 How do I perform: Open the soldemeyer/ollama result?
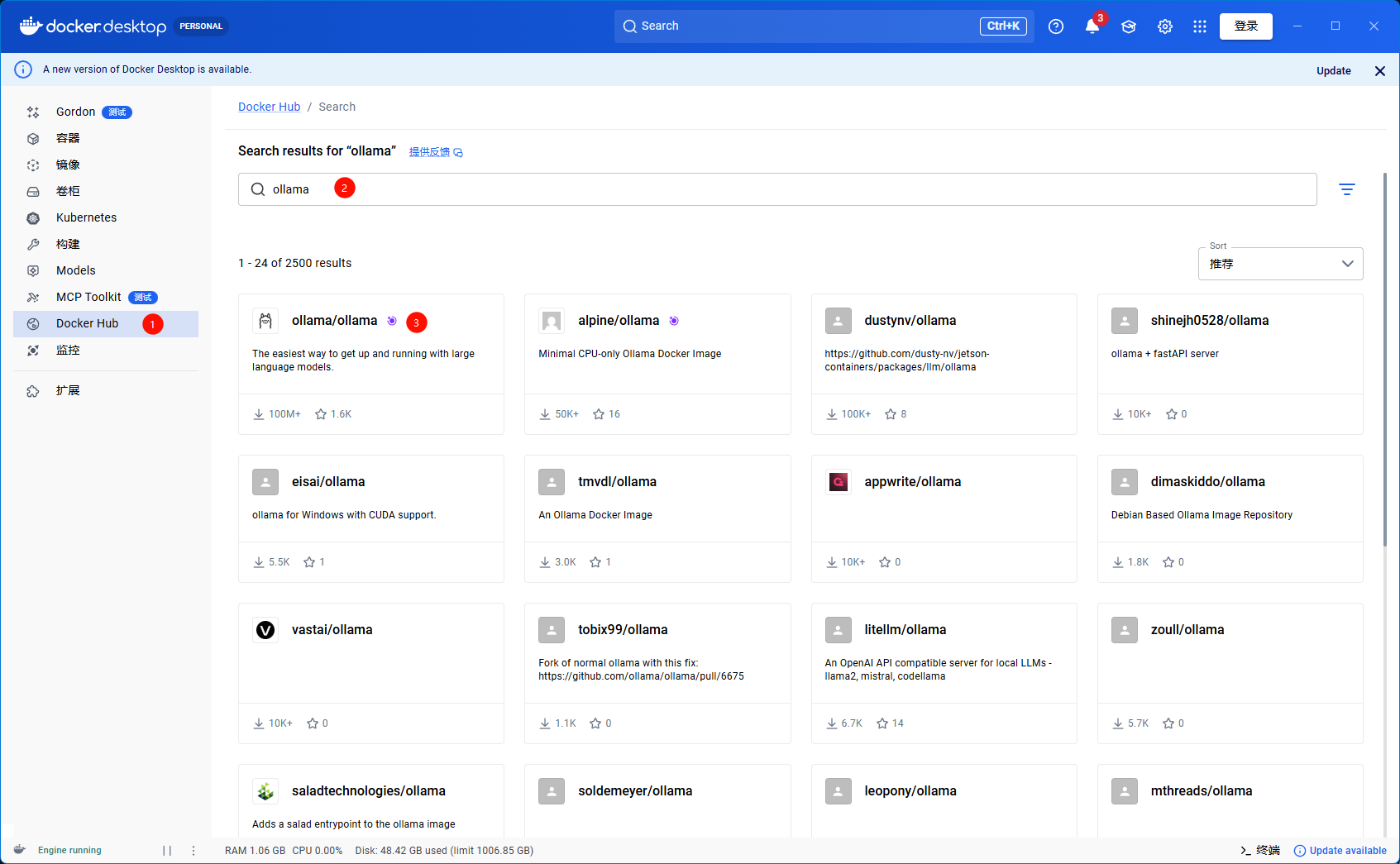point(657,800)
